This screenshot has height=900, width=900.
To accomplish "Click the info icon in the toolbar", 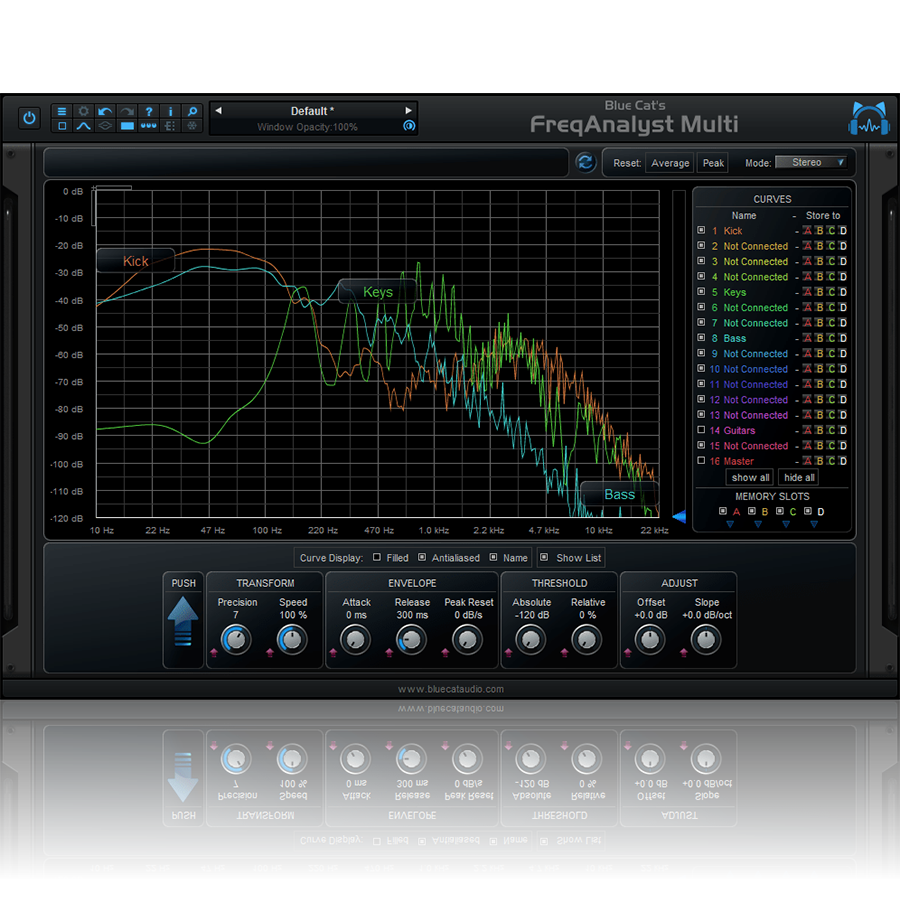I will (171, 112).
